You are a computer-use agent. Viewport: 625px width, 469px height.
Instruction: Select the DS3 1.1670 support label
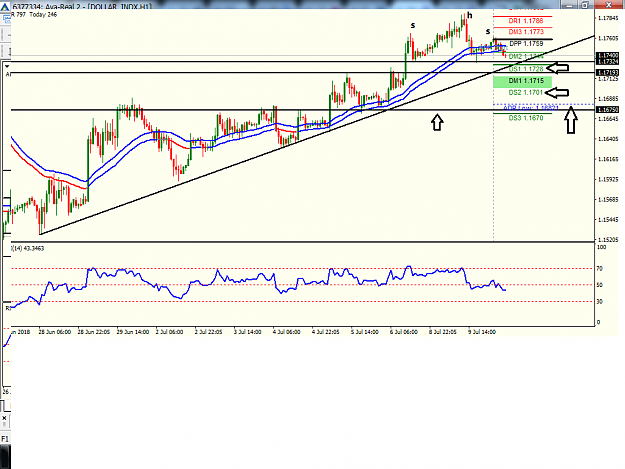tap(526, 118)
